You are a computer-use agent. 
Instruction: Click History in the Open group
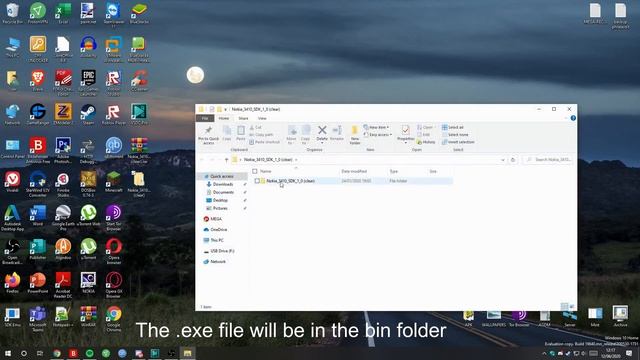pos(426,142)
